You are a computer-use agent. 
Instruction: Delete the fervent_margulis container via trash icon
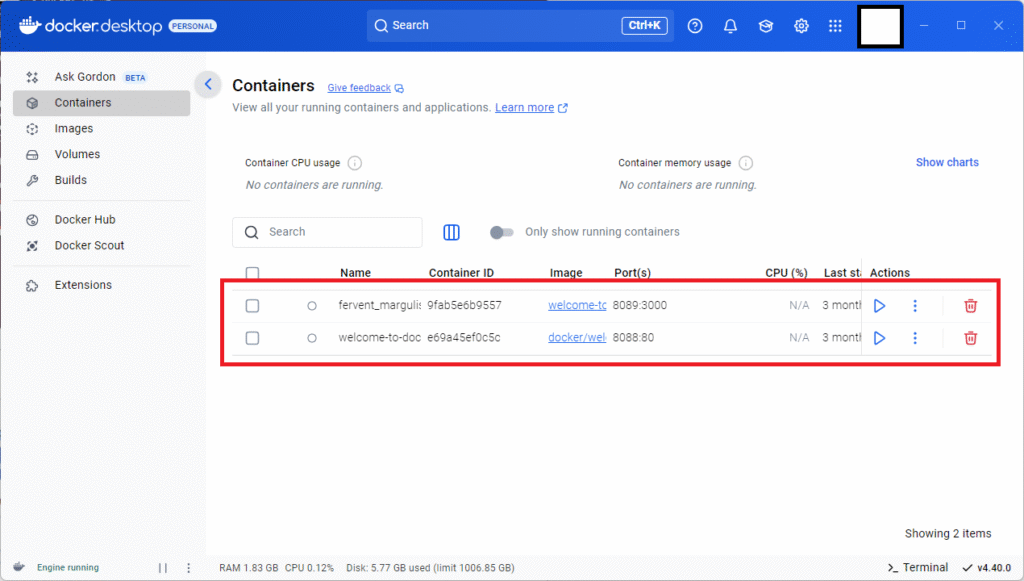970,306
